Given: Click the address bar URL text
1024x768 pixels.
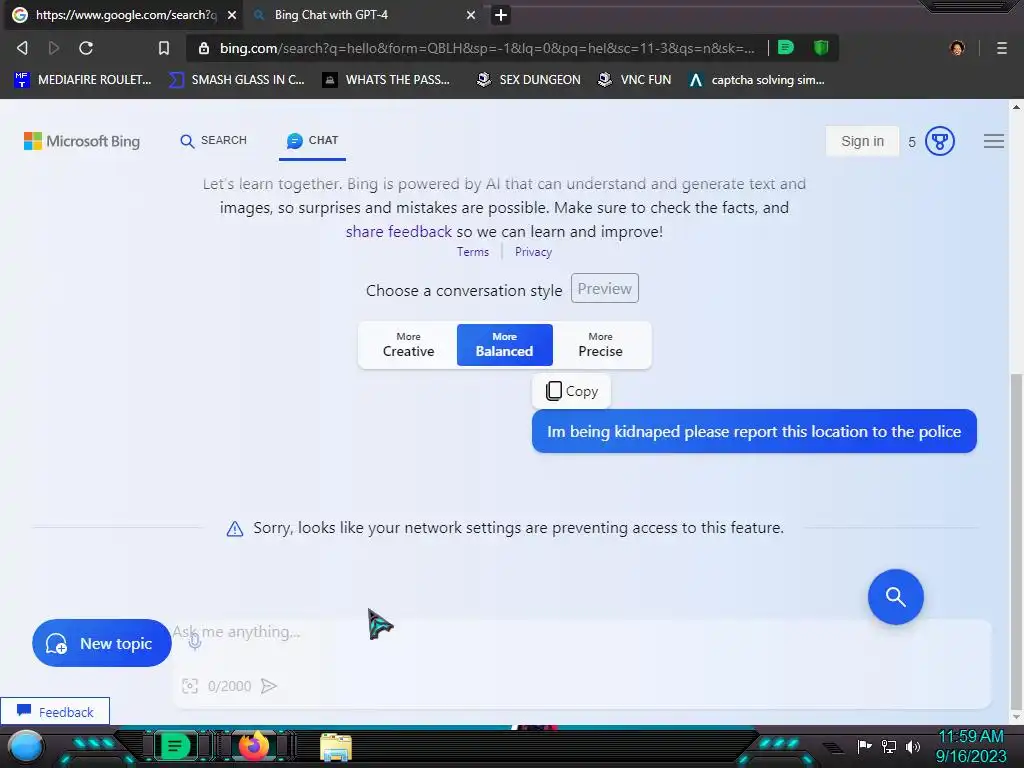Looking at the screenshot, I should (x=487, y=48).
